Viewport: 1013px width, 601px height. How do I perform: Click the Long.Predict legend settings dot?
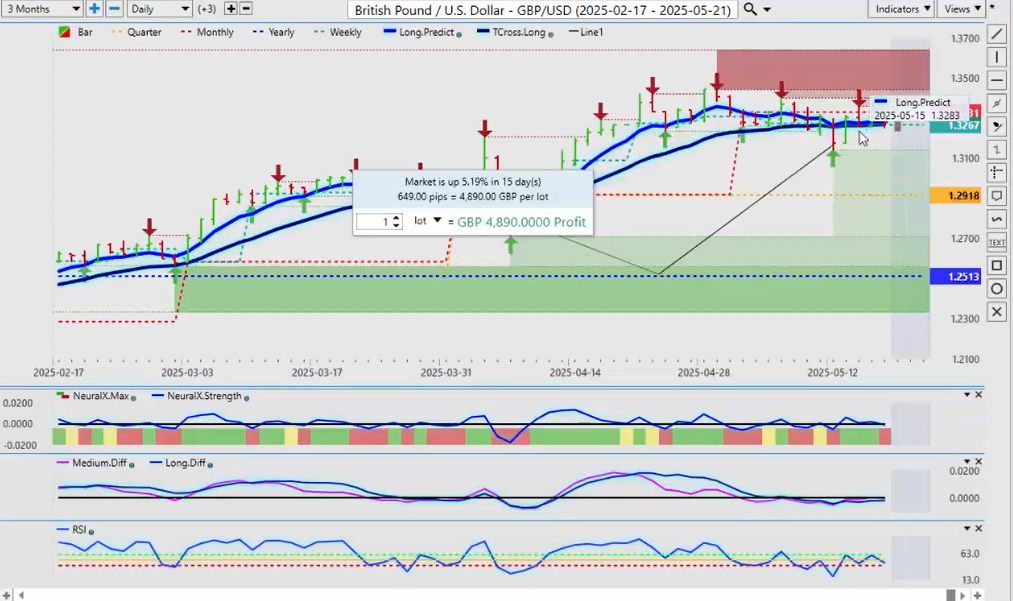(459, 34)
